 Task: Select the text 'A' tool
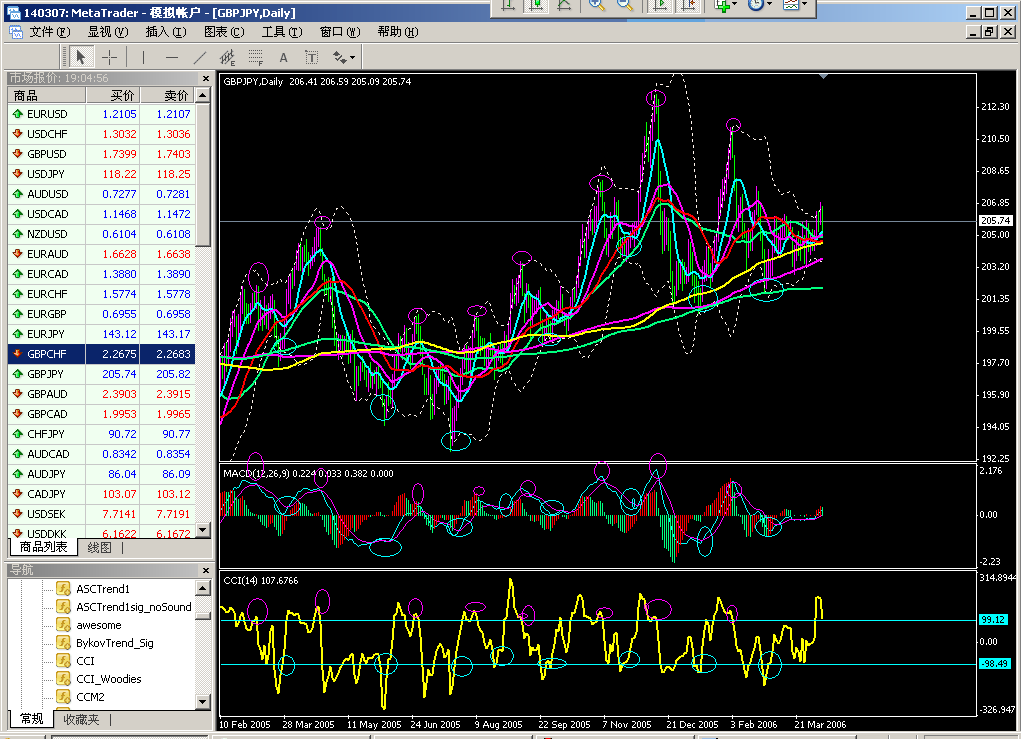pyautogui.click(x=283, y=57)
